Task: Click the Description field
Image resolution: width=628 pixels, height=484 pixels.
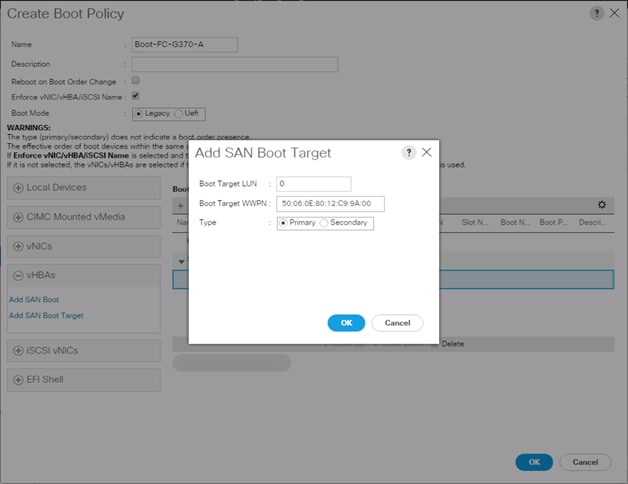Action: pos(235,64)
